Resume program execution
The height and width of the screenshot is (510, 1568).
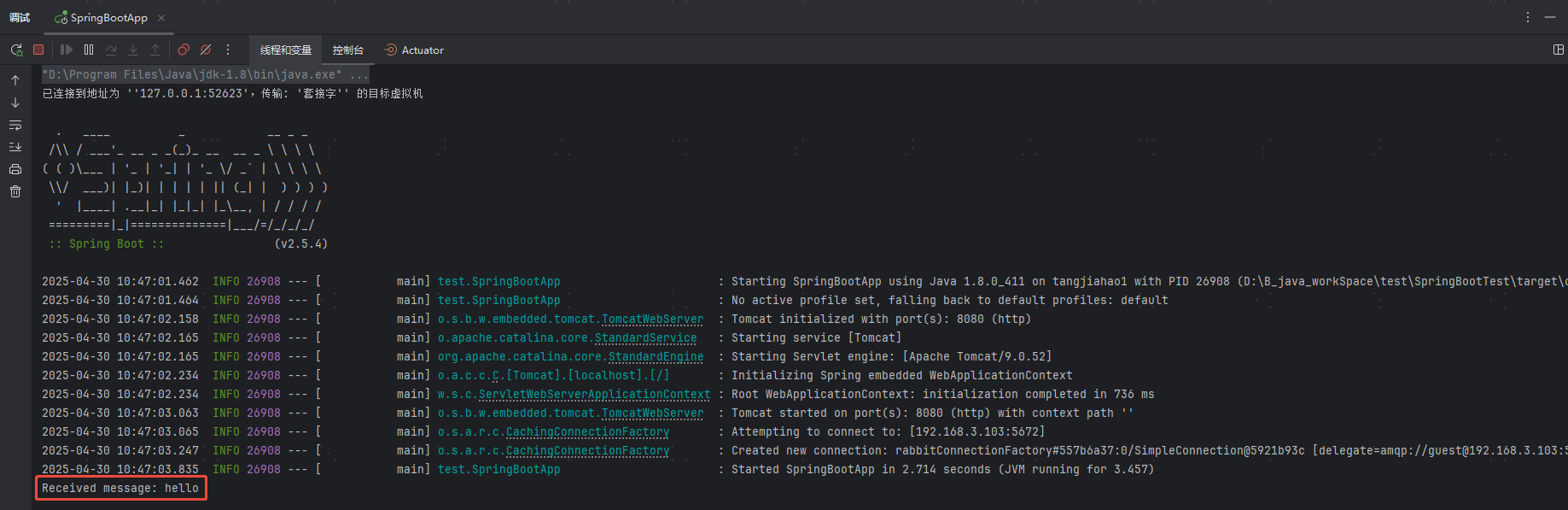pos(67,50)
